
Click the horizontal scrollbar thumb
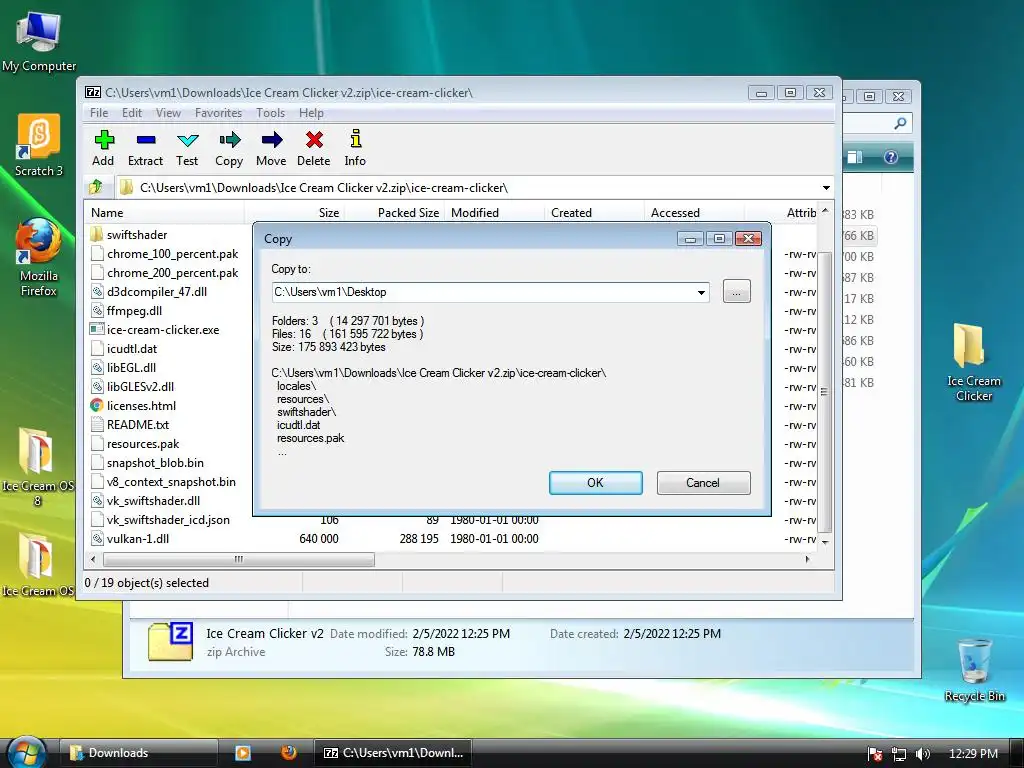[x=238, y=560]
